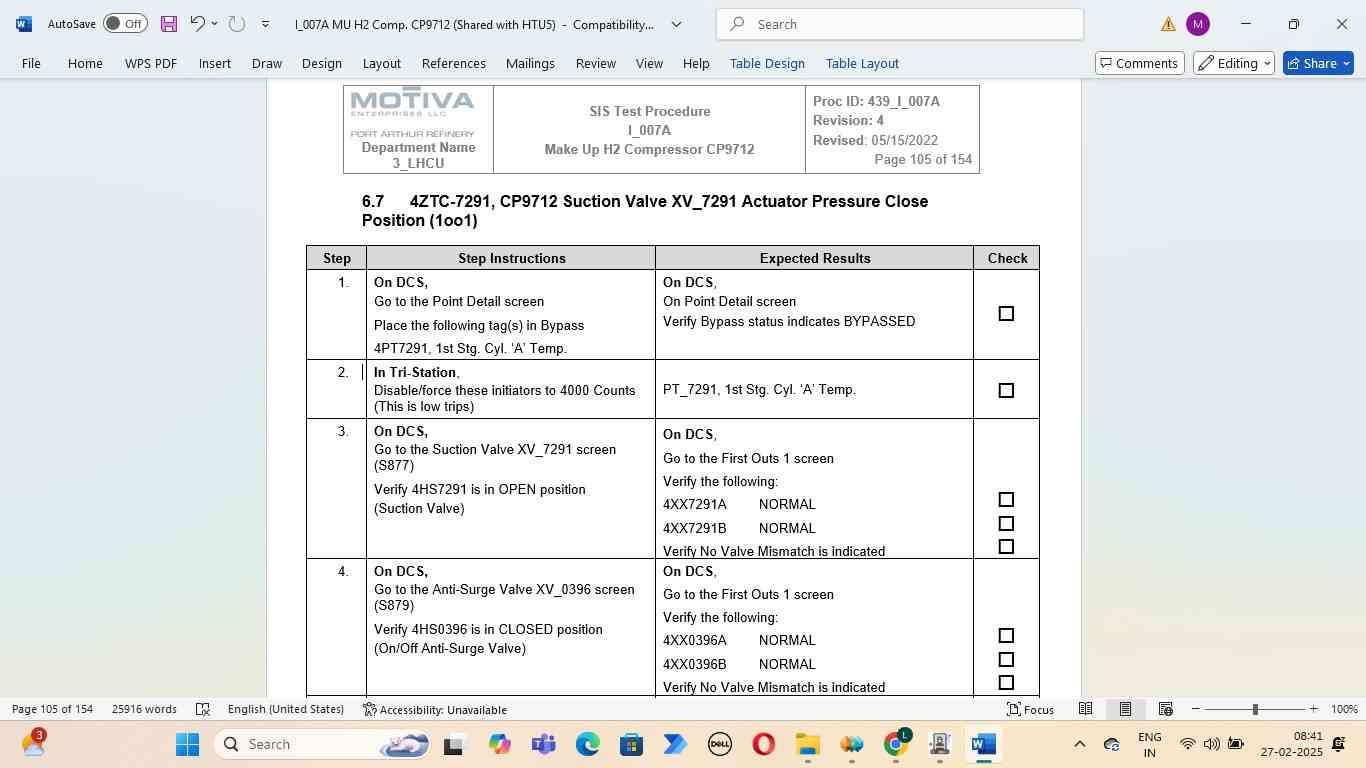The image size is (1366, 768).
Task: Toggle AutoSave switch
Action: point(125,24)
